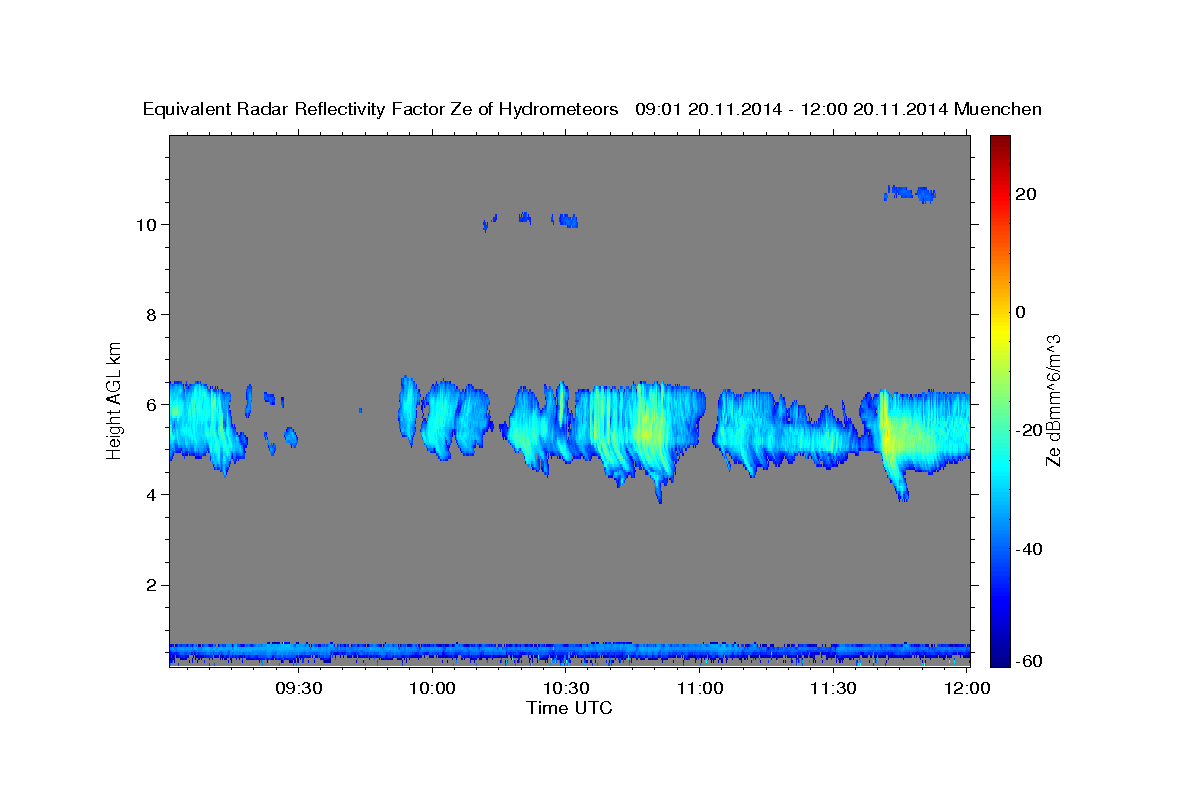
Task: Click the 11:00 time tick label
Action: pyautogui.click(x=699, y=689)
